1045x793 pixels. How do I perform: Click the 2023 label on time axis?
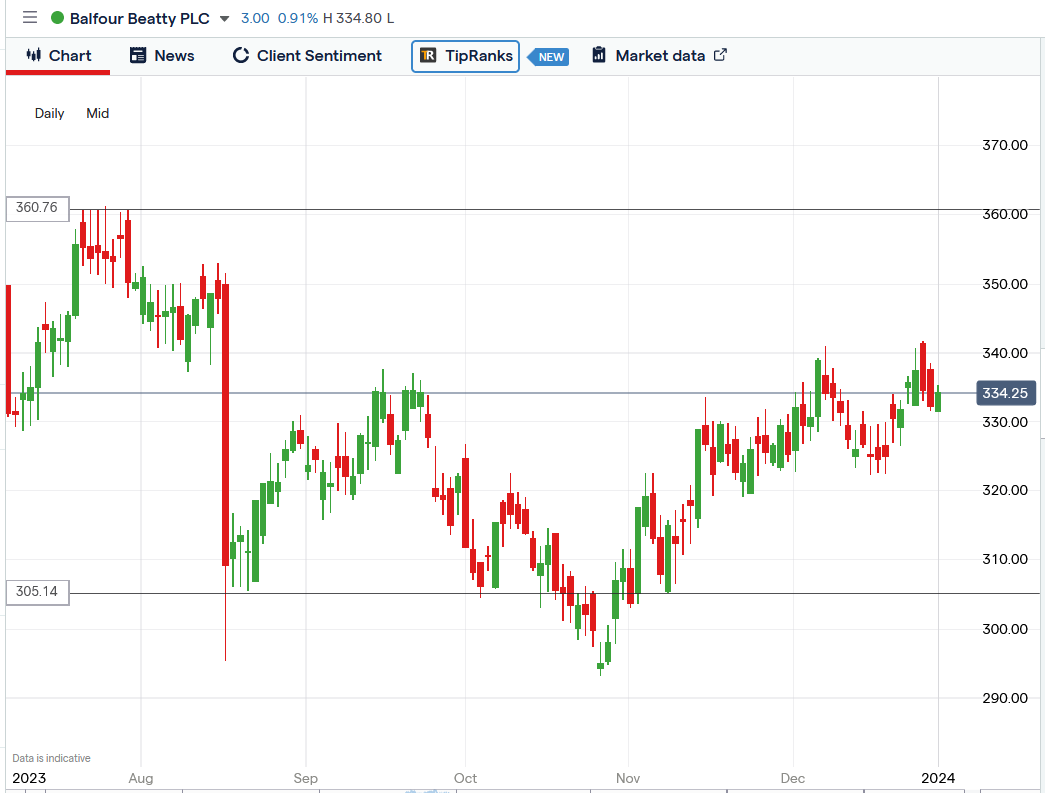[x=29, y=778]
